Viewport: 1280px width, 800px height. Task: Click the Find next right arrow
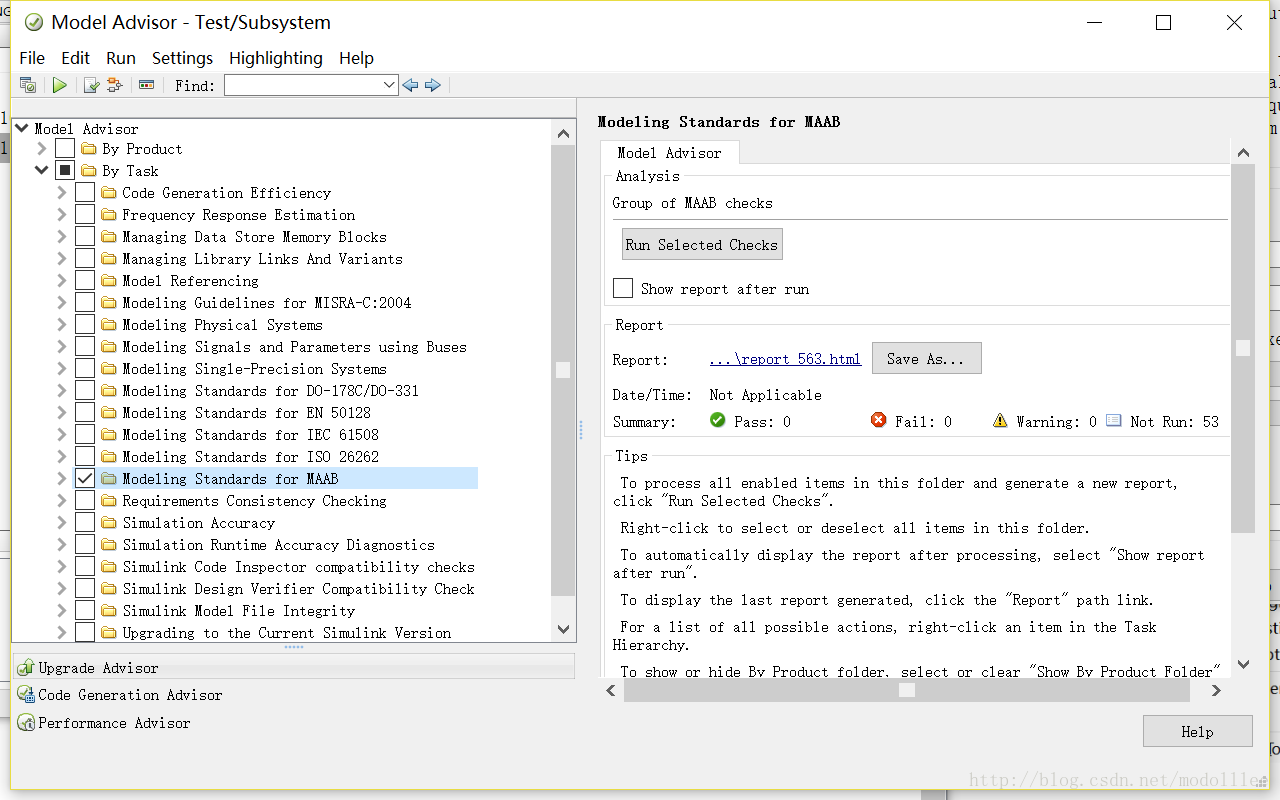coord(433,86)
